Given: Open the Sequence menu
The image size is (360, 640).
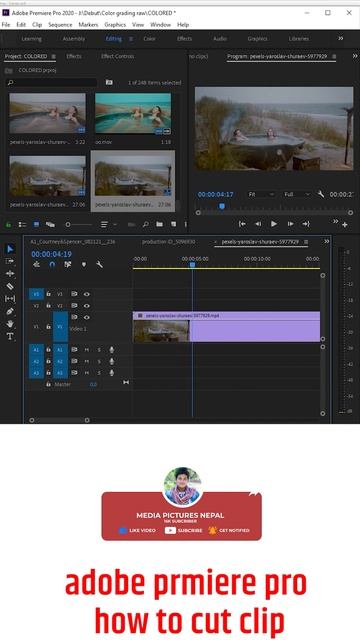Looking at the screenshot, I should (60, 24).
